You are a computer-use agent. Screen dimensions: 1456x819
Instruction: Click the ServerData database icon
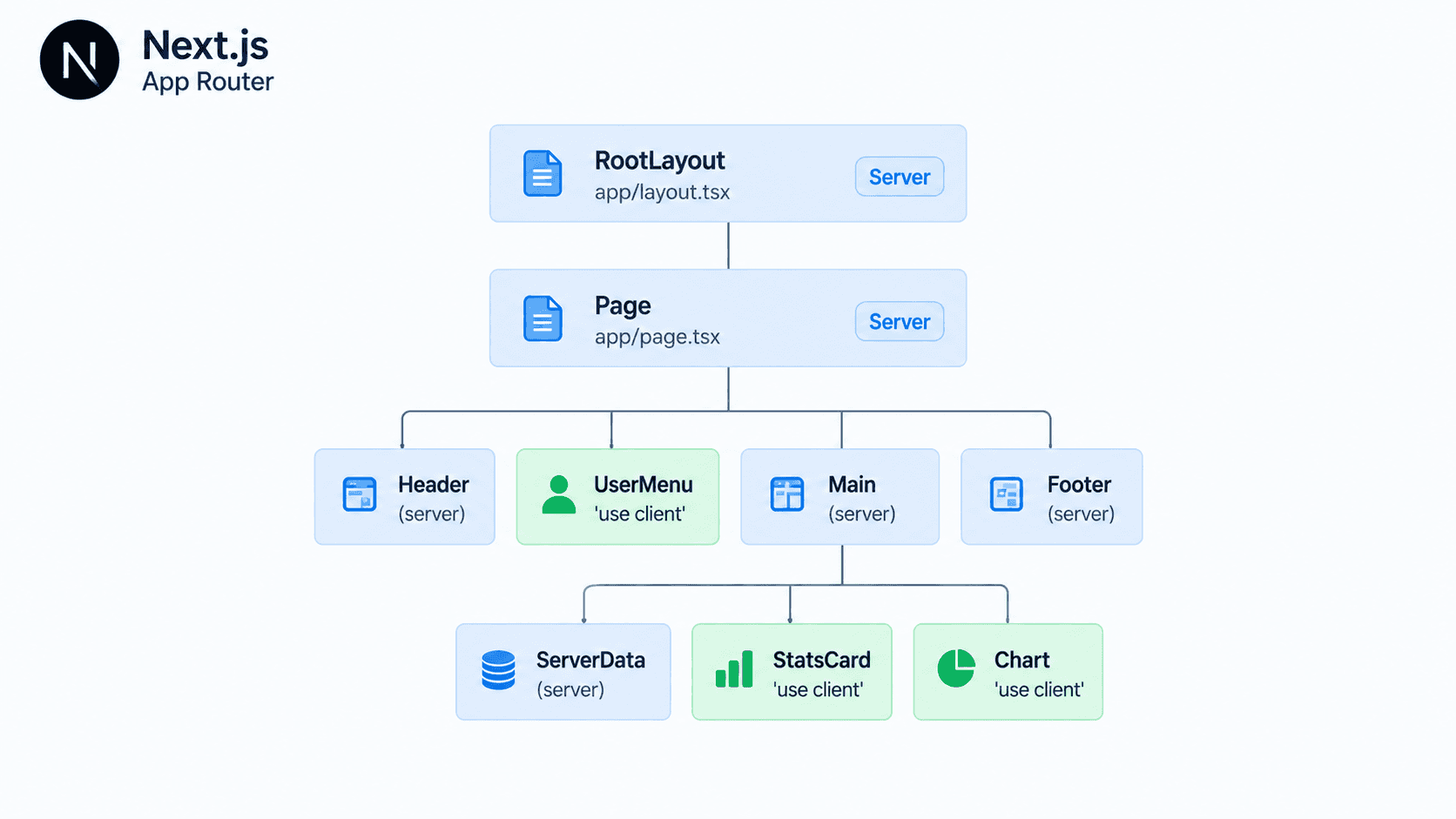(x=498, y=670)
